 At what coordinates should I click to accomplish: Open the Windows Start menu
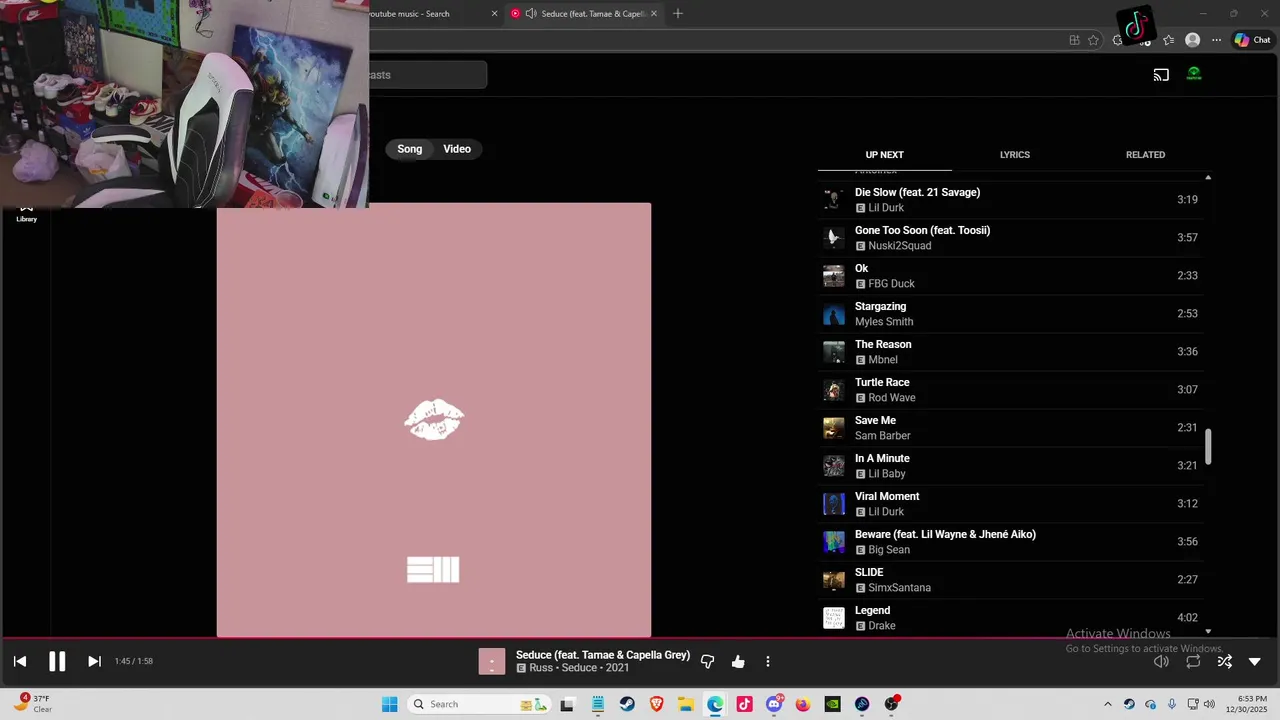pyautogui.click(x=390, y=704)
